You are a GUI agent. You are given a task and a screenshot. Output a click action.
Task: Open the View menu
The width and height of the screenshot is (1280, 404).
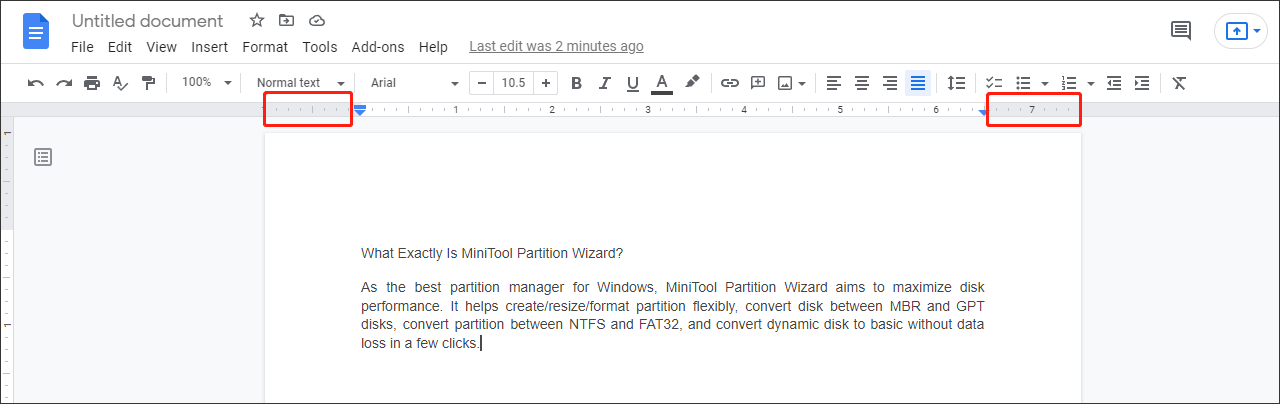click(161, 47)
